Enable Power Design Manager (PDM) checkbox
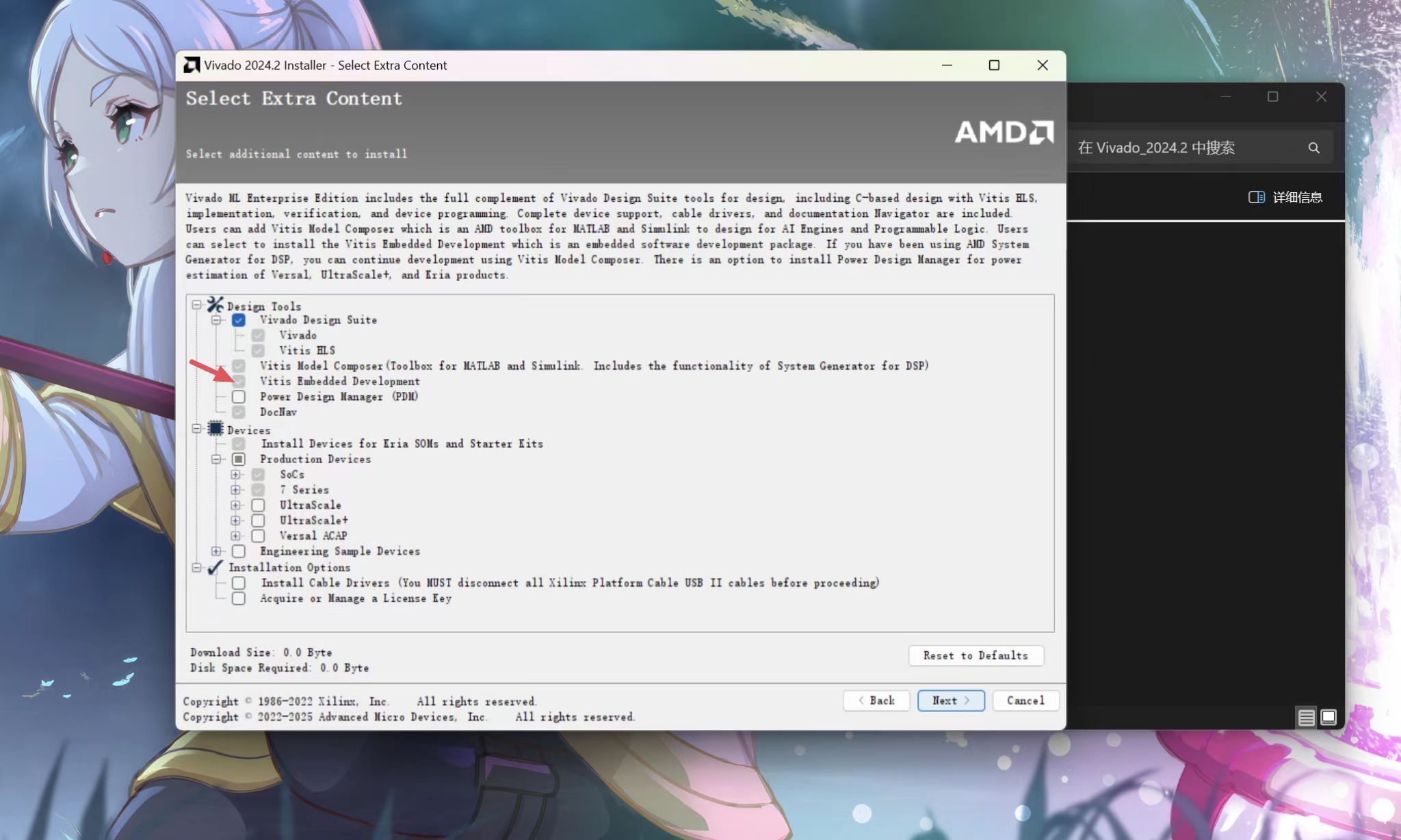1401x840 pixels. [238, 397]
